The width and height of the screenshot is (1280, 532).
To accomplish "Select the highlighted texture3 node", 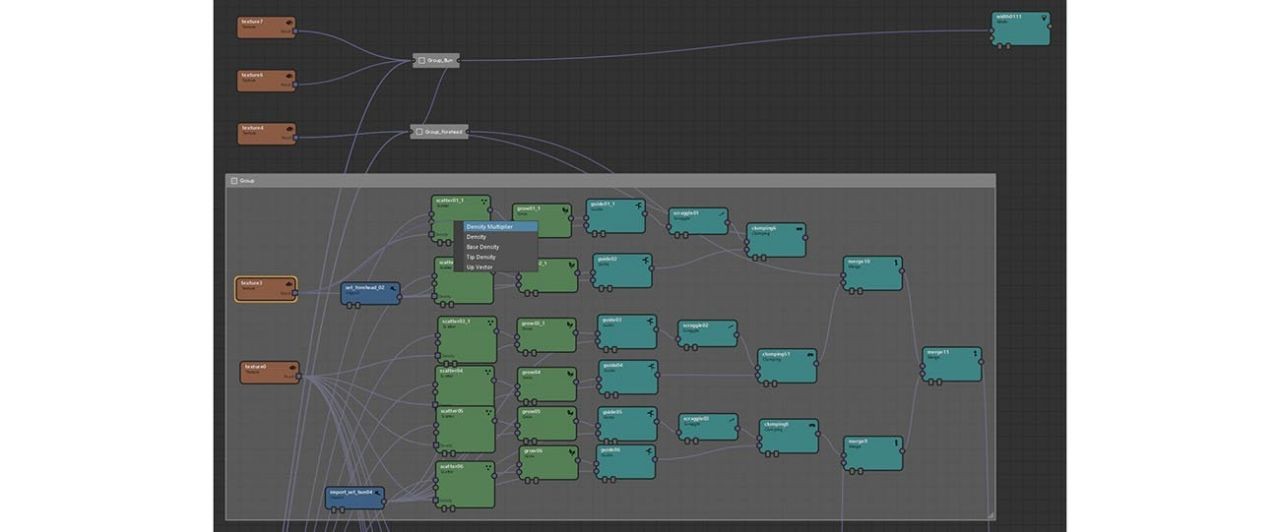I will coord(265,289).
